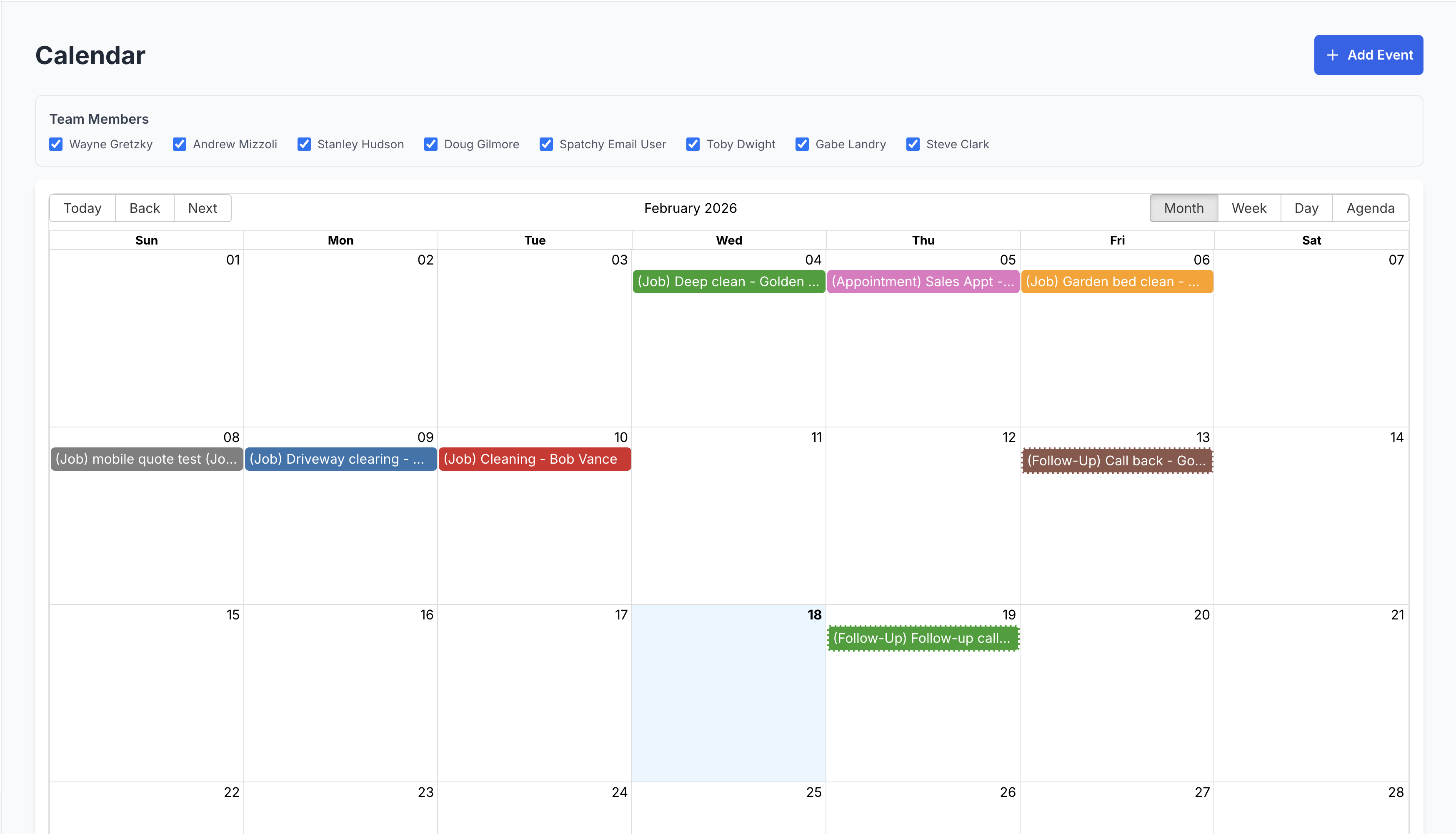Open the Follow-up call event on the 19th
Screen dimensions: 1456x834
coord(923,639)
